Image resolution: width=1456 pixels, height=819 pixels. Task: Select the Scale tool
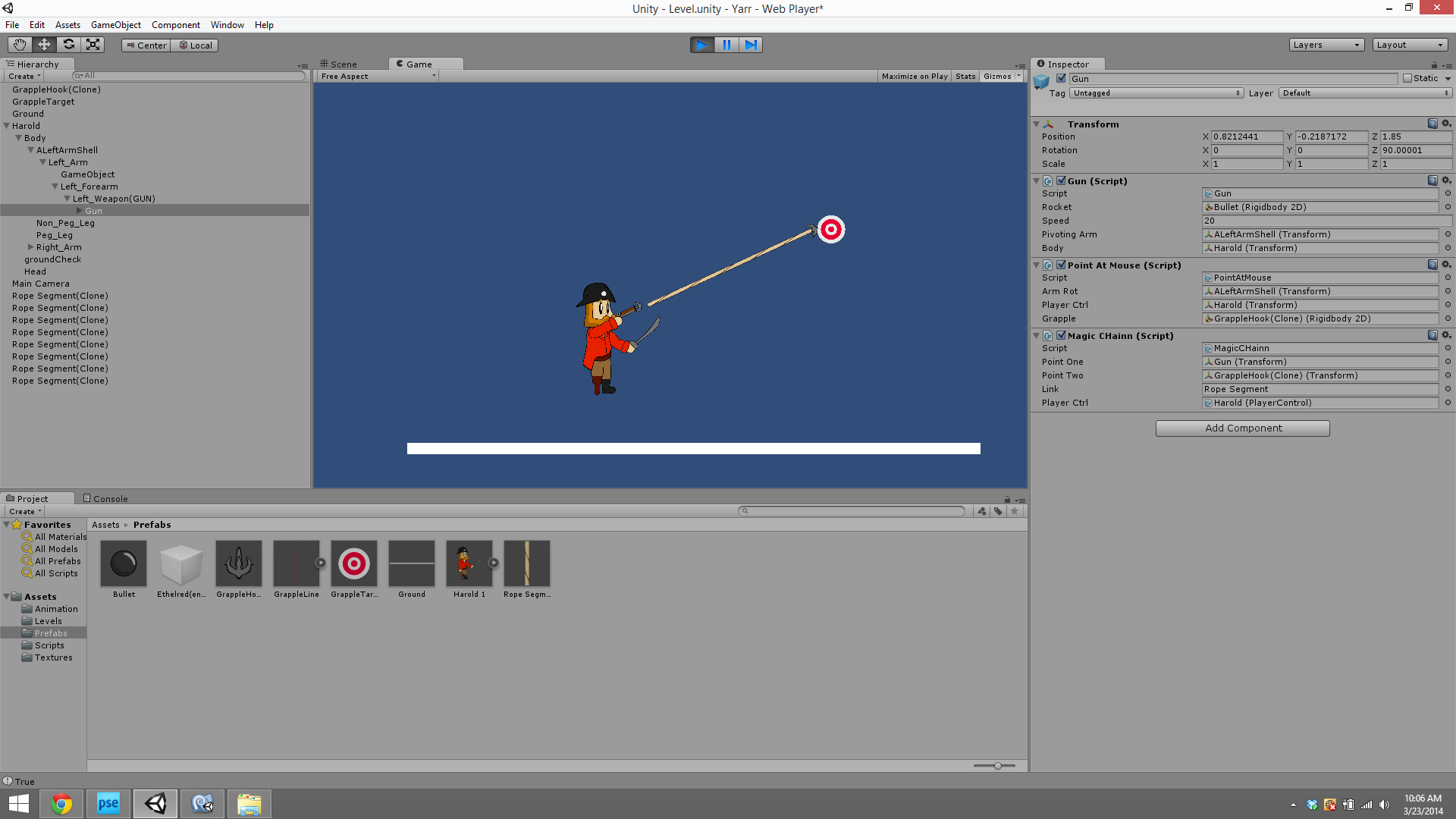point(93,45)
